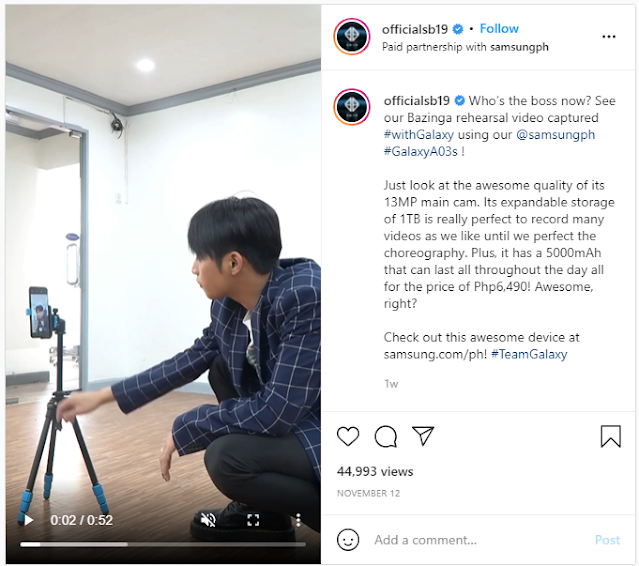This screenshot has width=639, height=566.
Task: Share post using the paper plane icon
Action: 423,436
